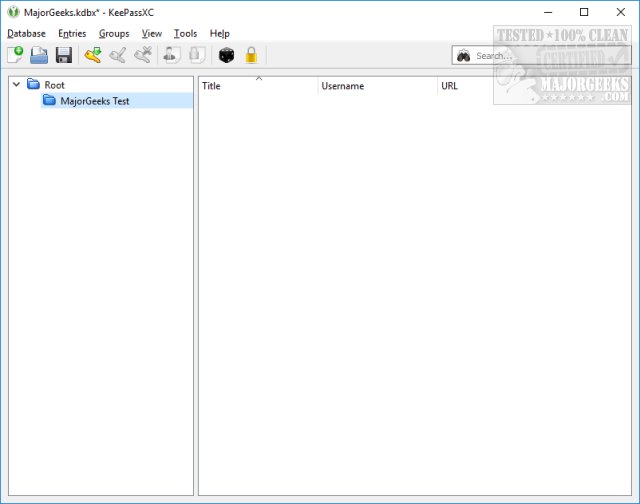
Task: Click the Copy Username toolbar icon
Action: [171, 56]
